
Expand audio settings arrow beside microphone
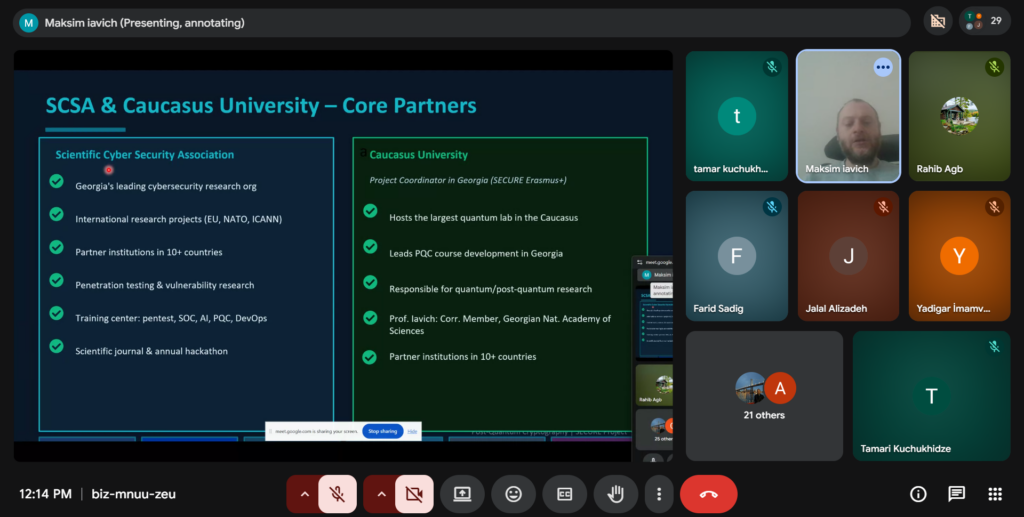point(304,494)
